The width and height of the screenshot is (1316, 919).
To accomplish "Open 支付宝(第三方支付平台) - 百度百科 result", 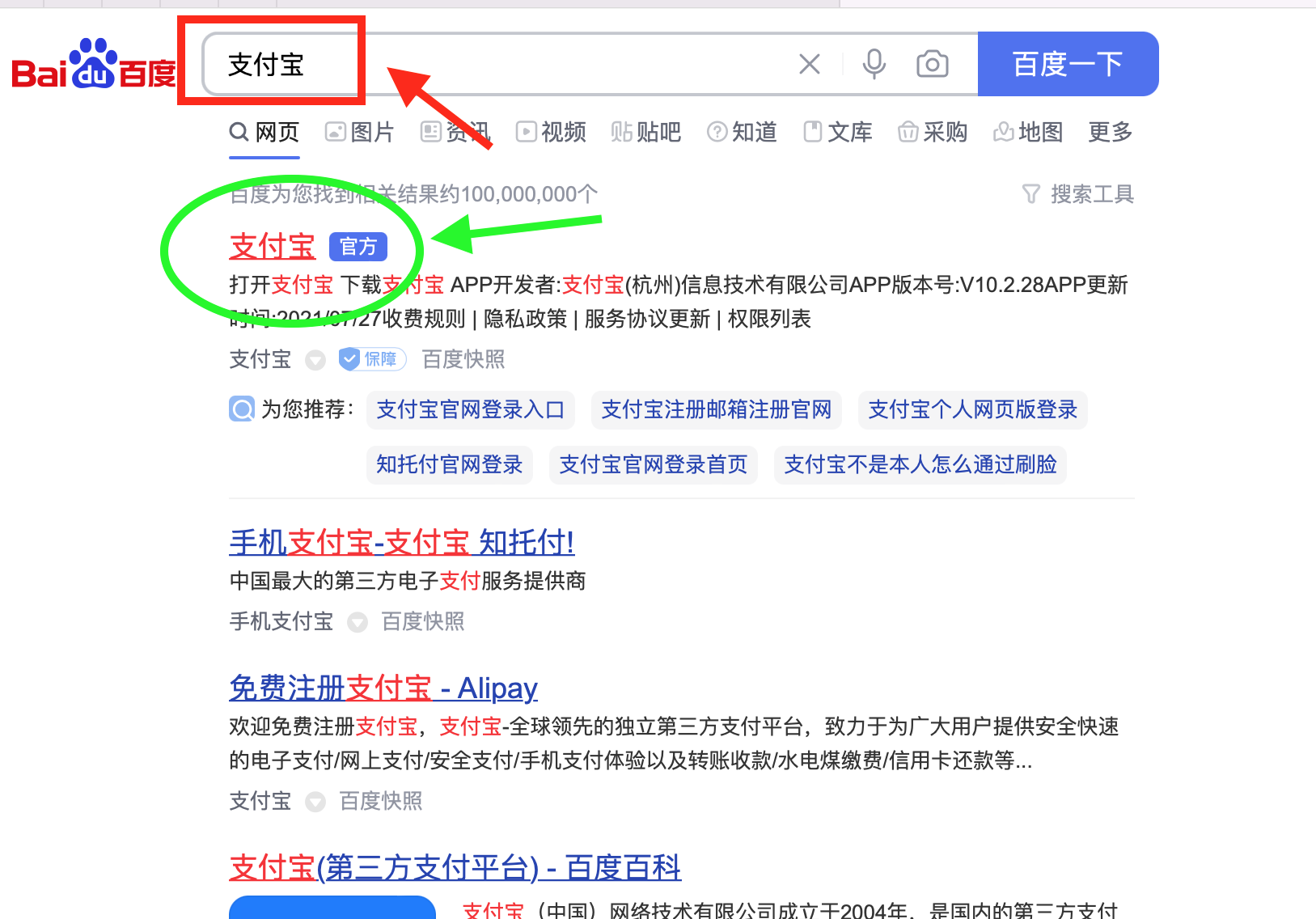I will (x=455, y=867).
